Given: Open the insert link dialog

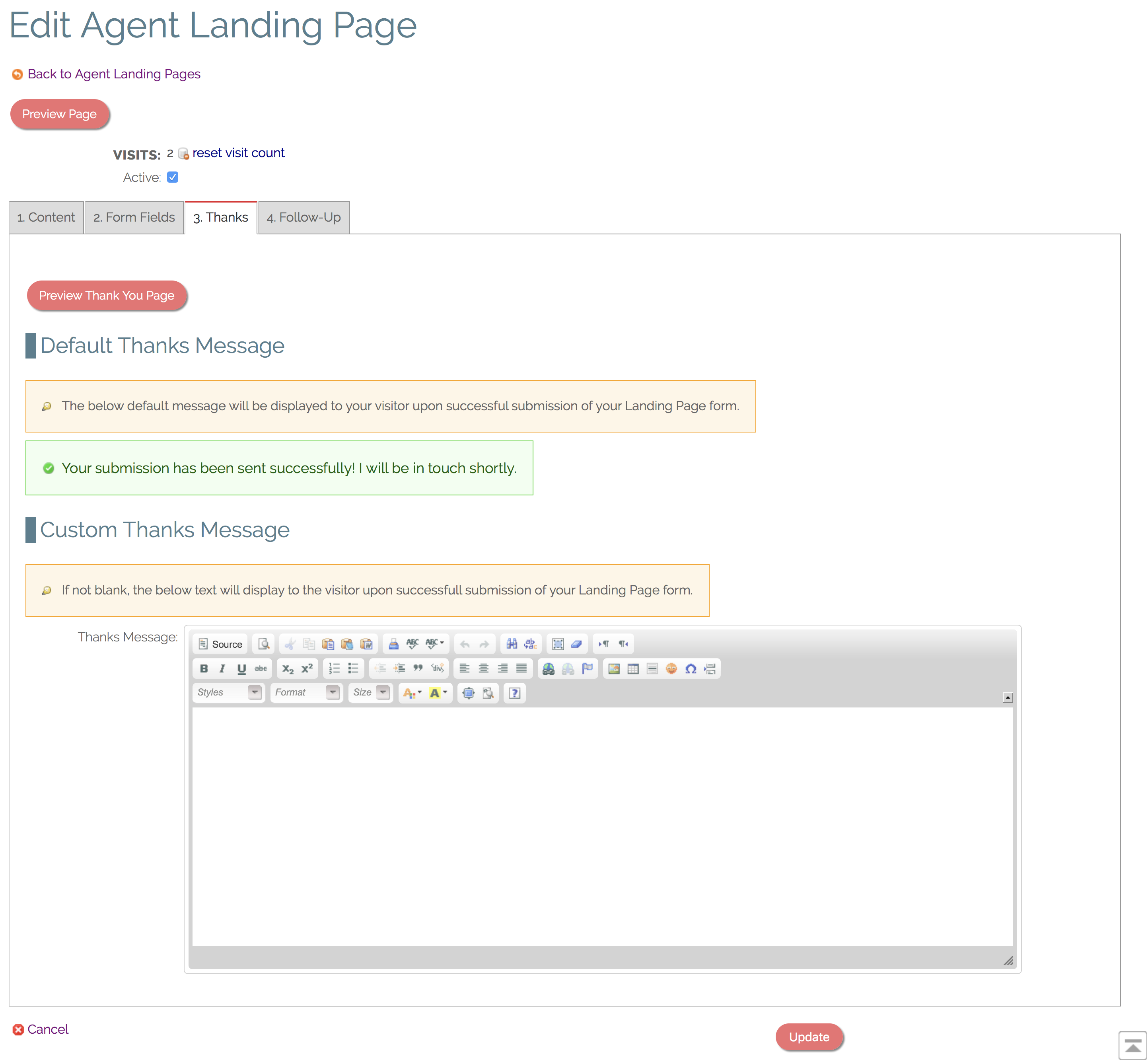Looking at the screenshot, I should 548,668.
